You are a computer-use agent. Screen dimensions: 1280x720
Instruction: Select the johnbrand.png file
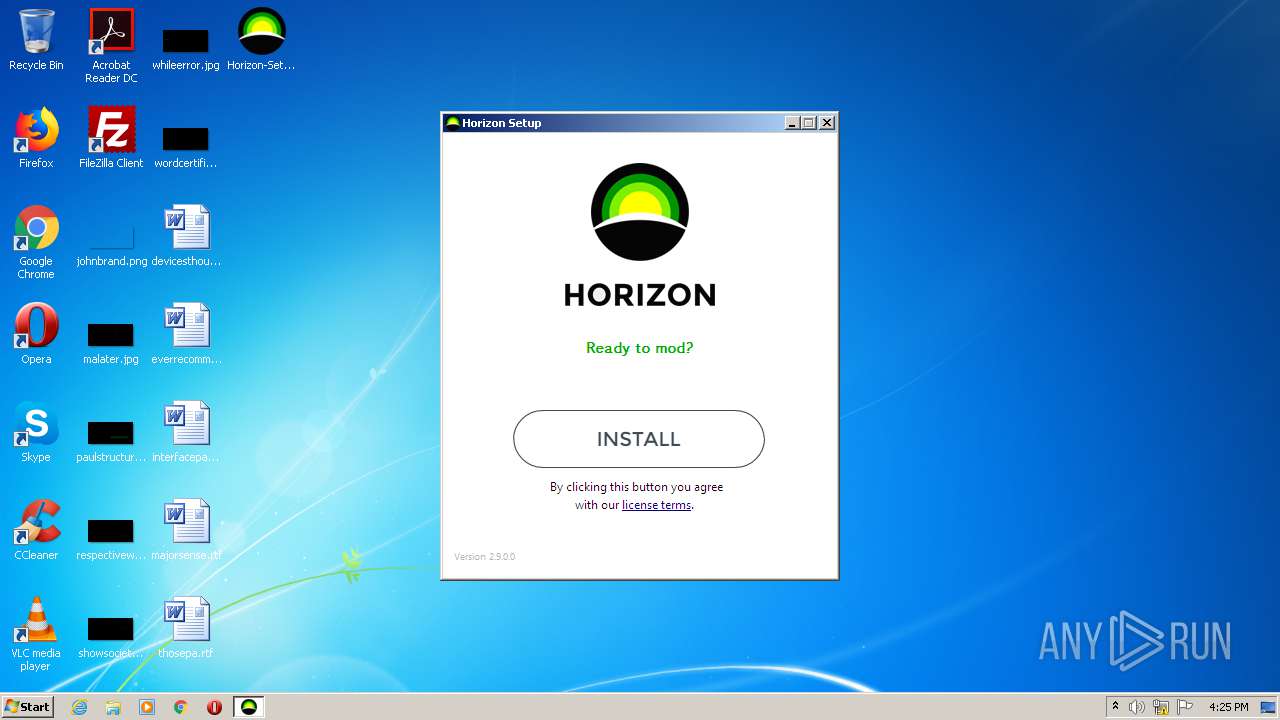coord(111,242)
